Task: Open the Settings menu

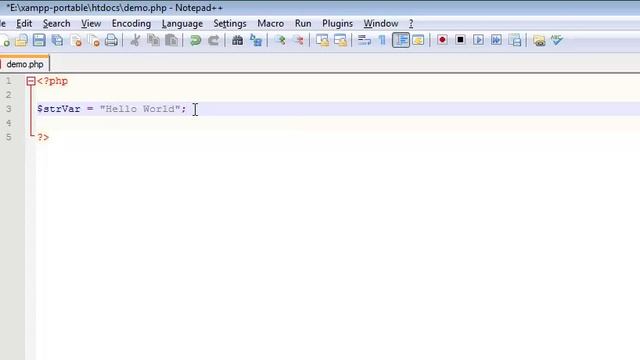Action: 230,24
